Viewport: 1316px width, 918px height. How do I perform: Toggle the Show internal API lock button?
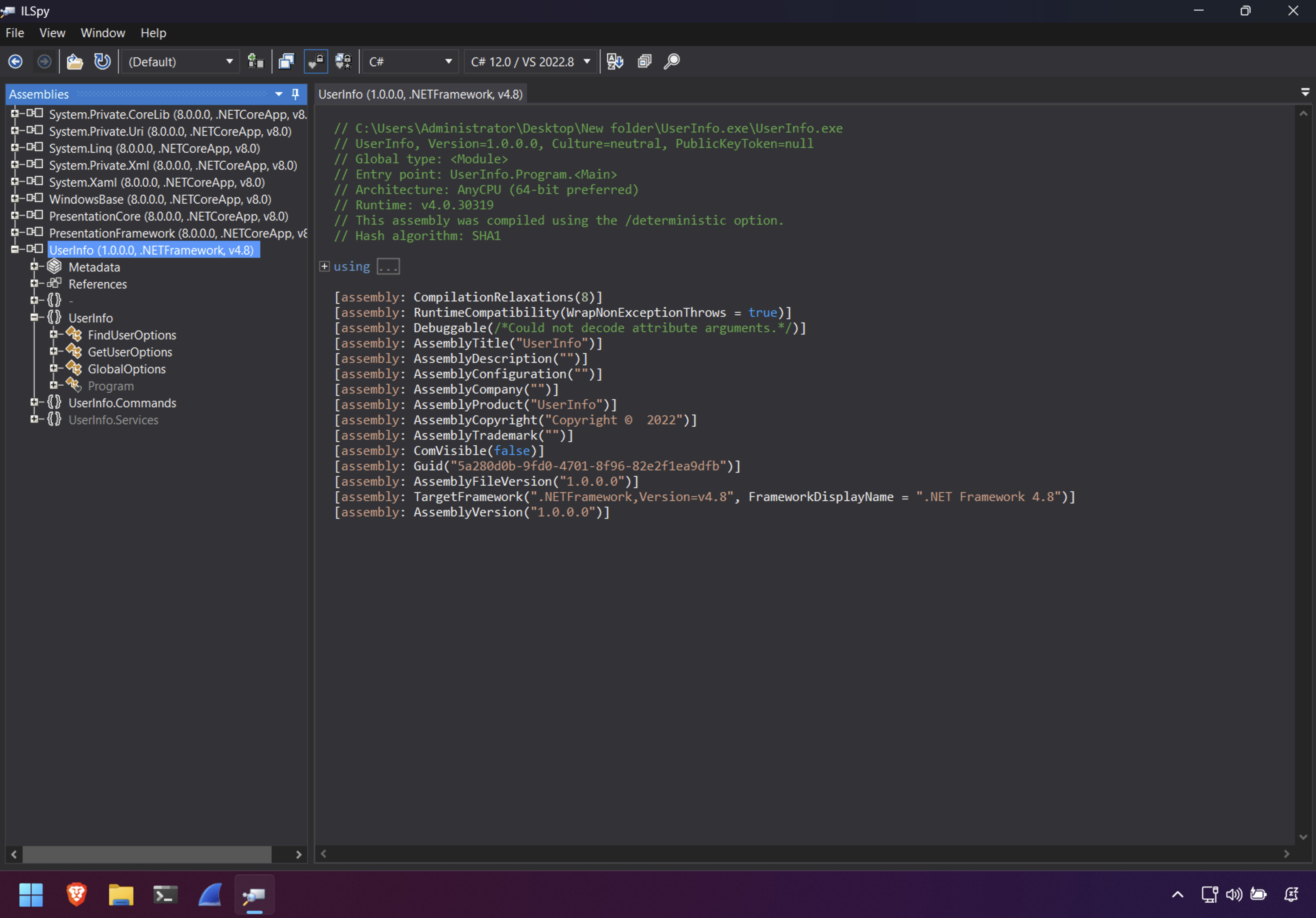316,61
